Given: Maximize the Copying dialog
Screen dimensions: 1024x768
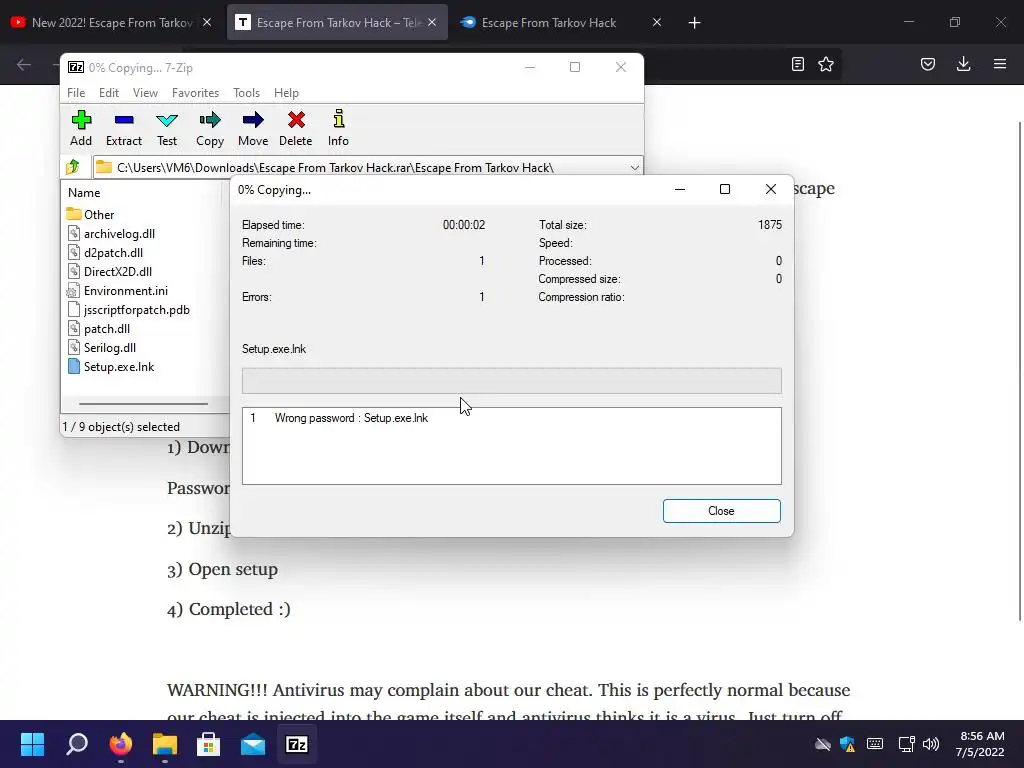Looking at the screenshot, I should pos(725,189).
